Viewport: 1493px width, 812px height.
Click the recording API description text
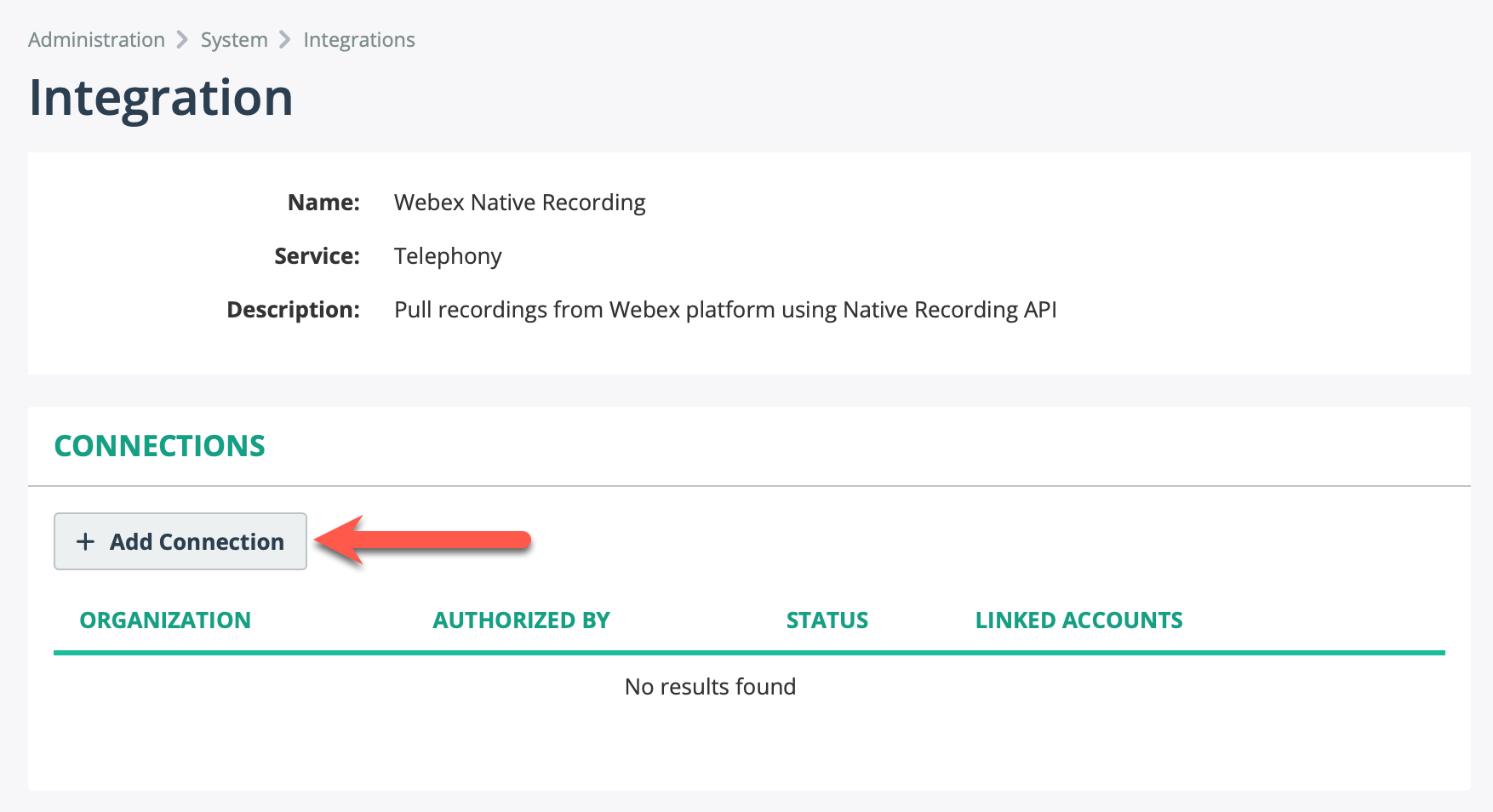coord(724,310)
